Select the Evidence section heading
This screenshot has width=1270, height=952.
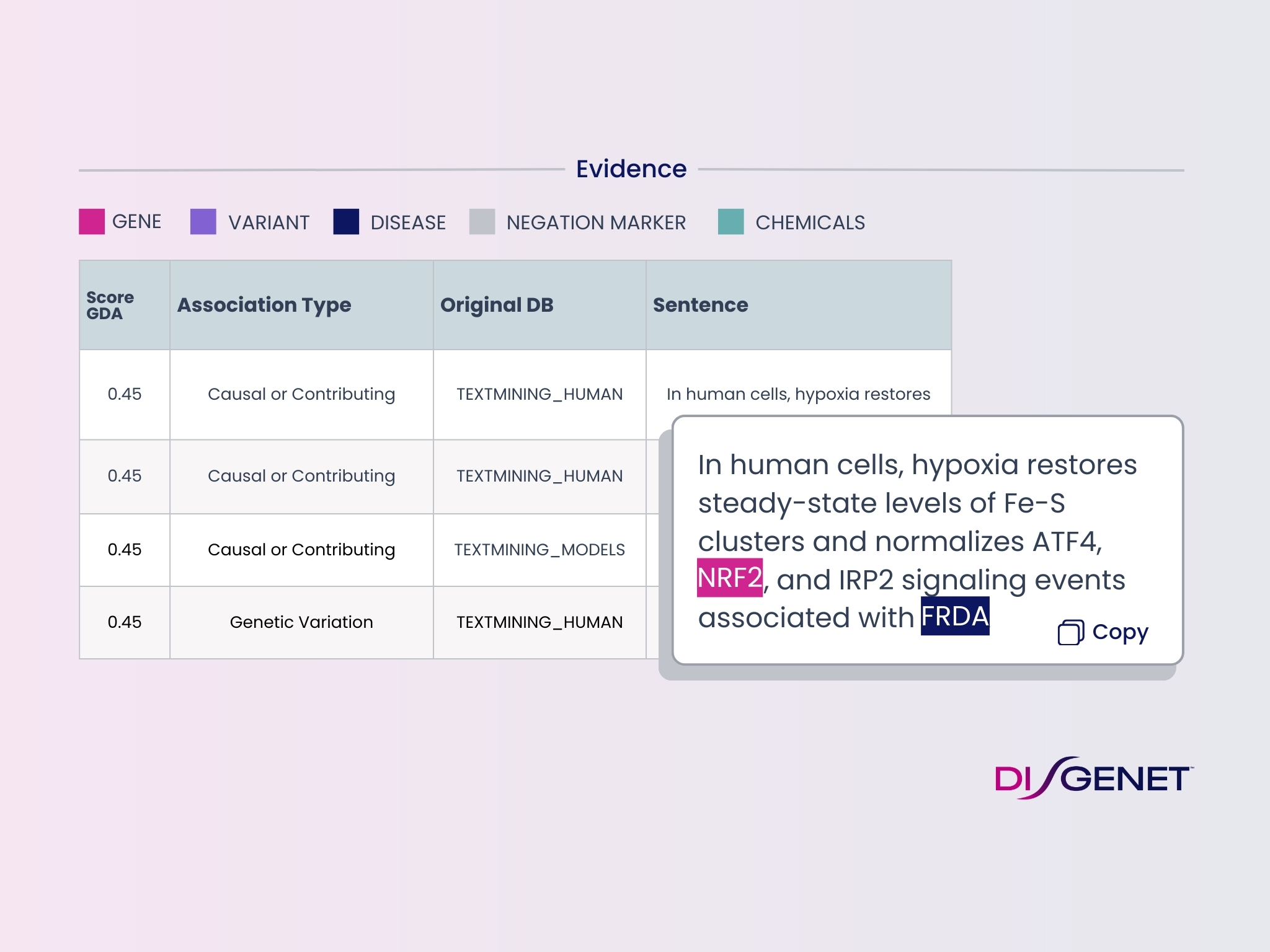pos(632,167)
